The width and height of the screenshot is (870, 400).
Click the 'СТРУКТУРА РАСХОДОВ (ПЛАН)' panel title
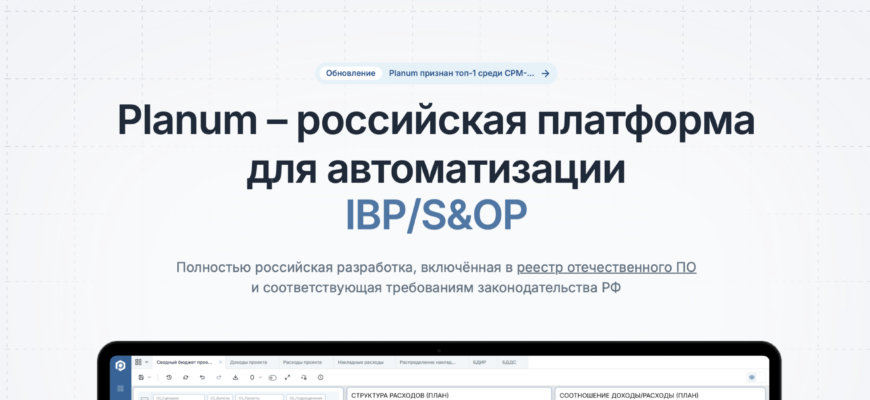(x=399, y=396)
